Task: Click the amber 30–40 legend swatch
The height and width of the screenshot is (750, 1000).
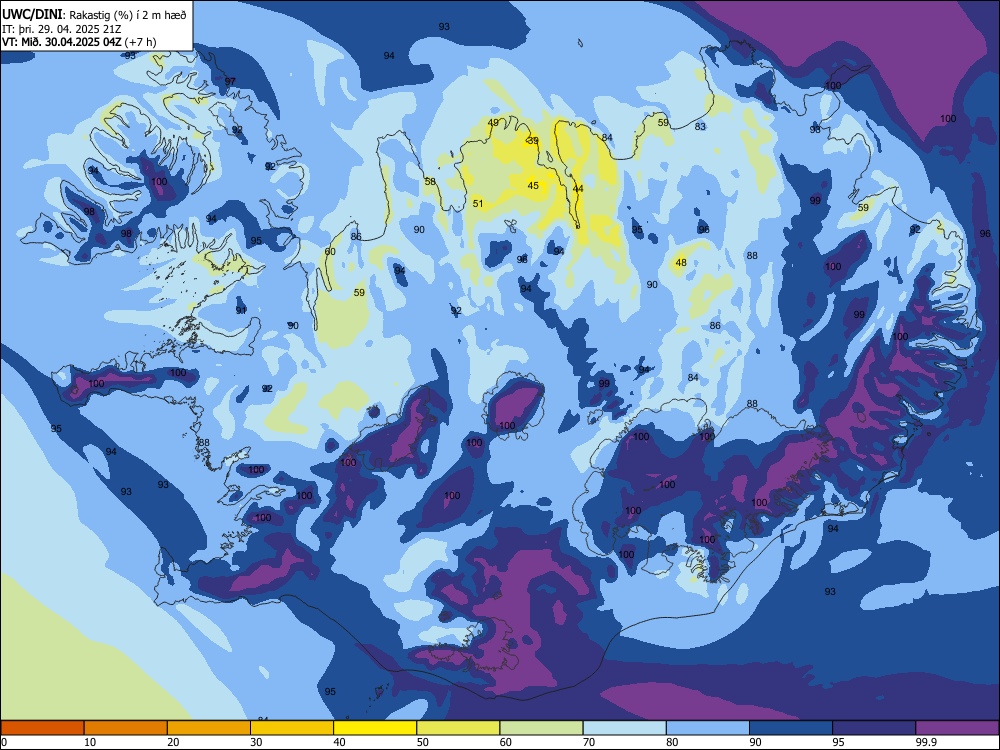Action: [292, 728]
